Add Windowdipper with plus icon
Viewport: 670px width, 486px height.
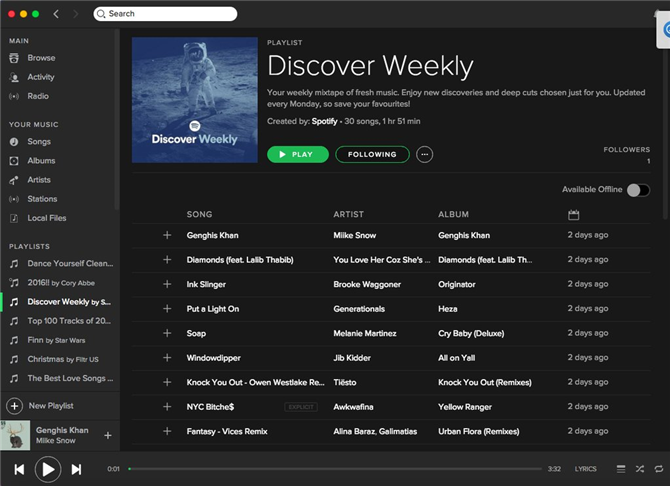coord(167,358)
